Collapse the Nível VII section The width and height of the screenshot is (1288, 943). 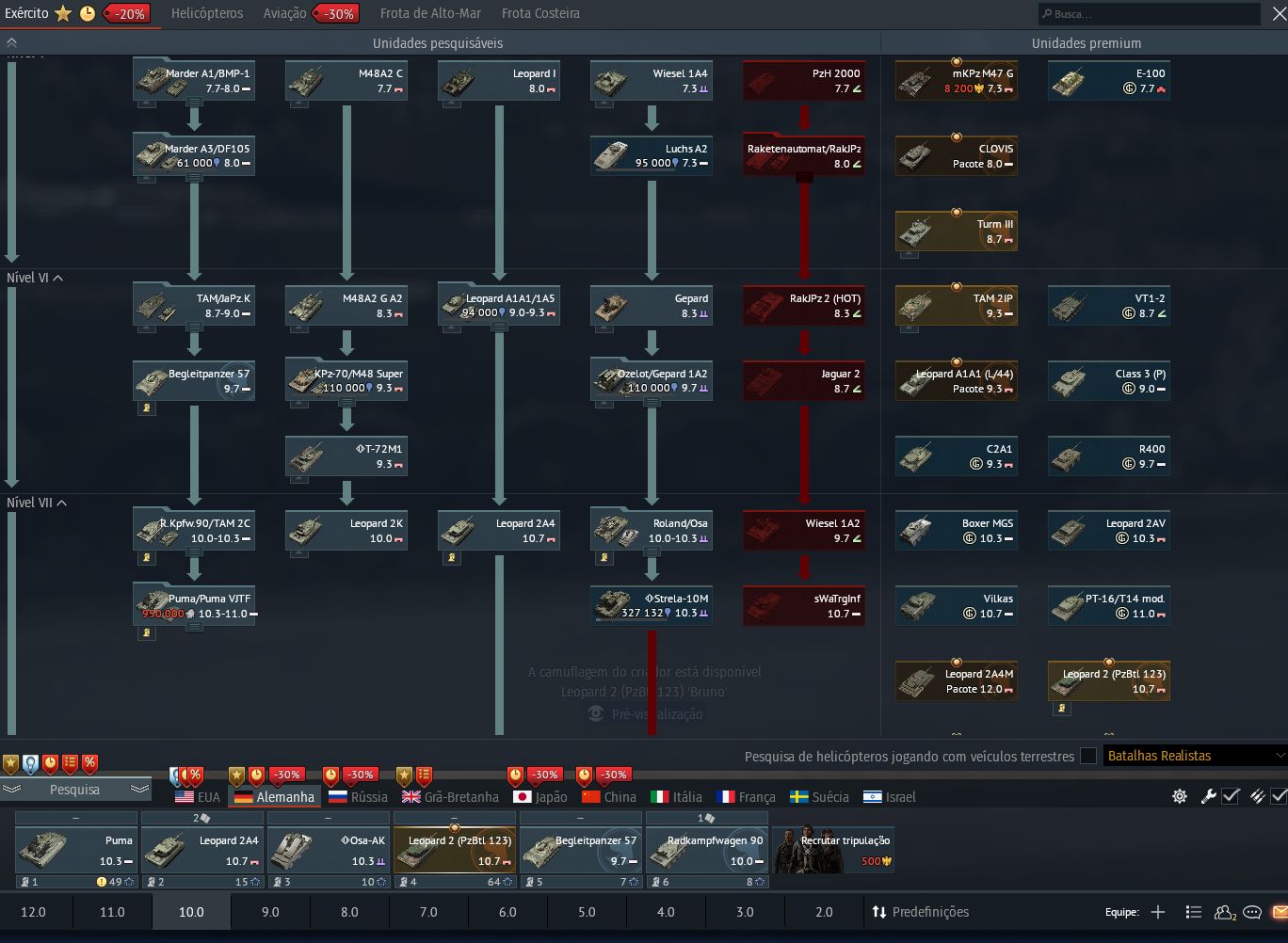click(x=61, y=503)
